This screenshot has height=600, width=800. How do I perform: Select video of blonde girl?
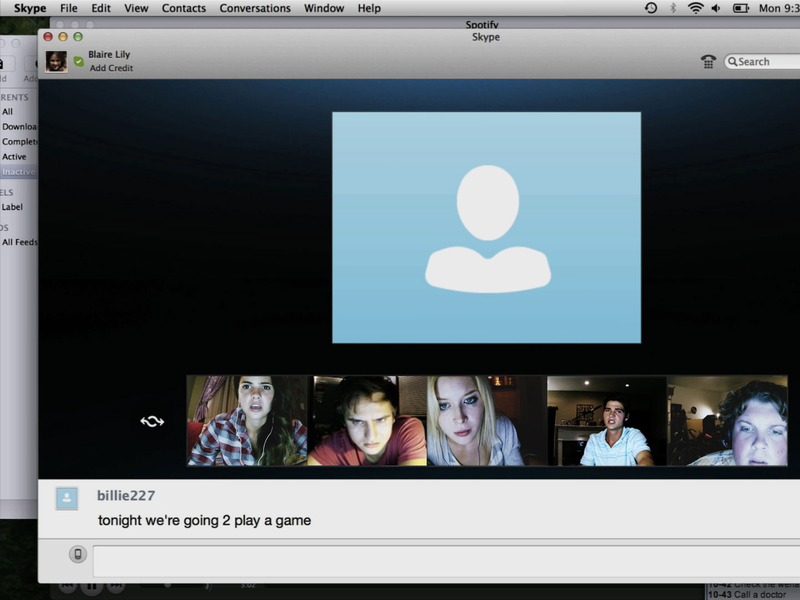pyautogui.click(x=487, y=420)
